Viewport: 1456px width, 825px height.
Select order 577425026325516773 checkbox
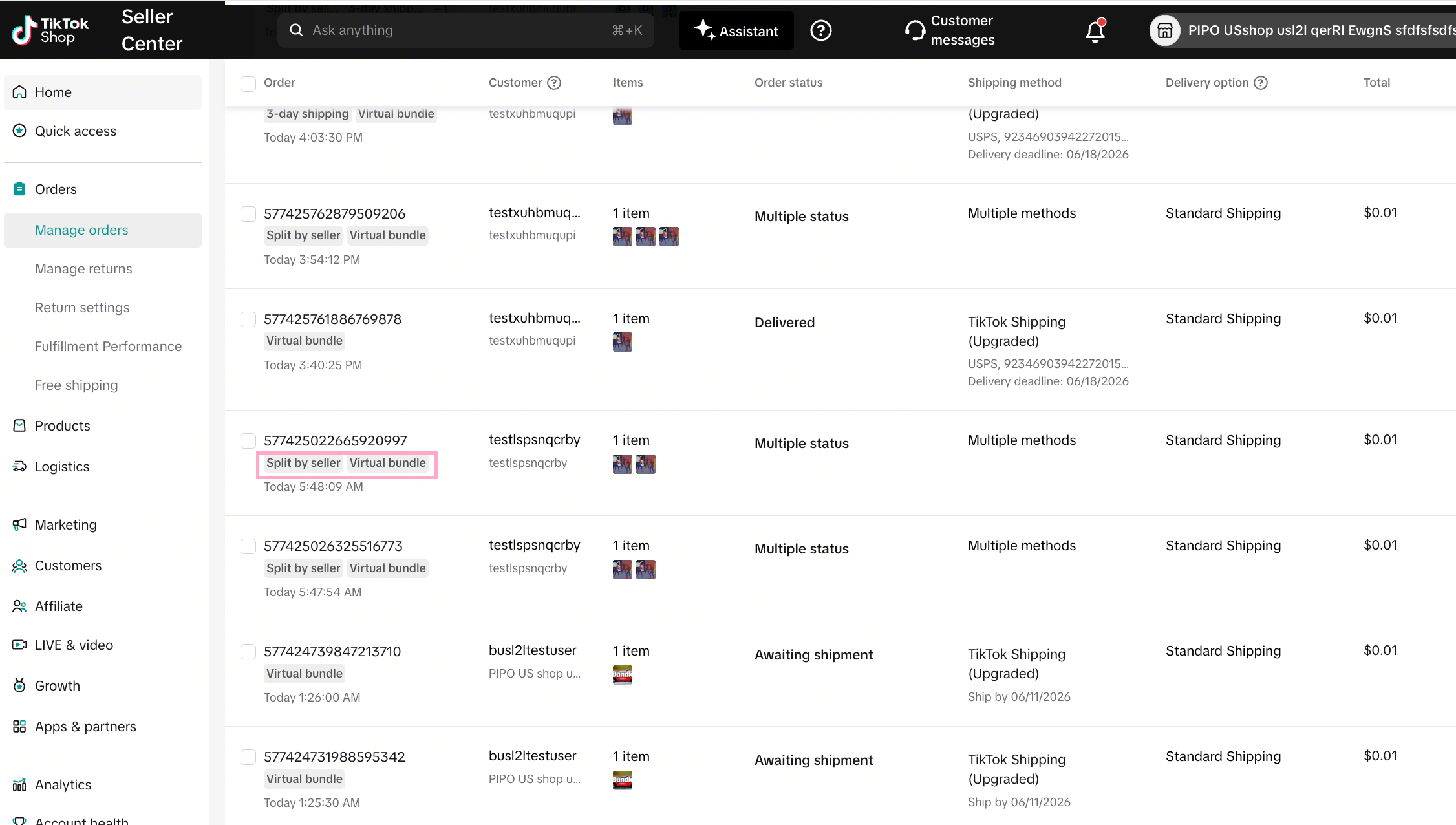(x=248, y=546)
